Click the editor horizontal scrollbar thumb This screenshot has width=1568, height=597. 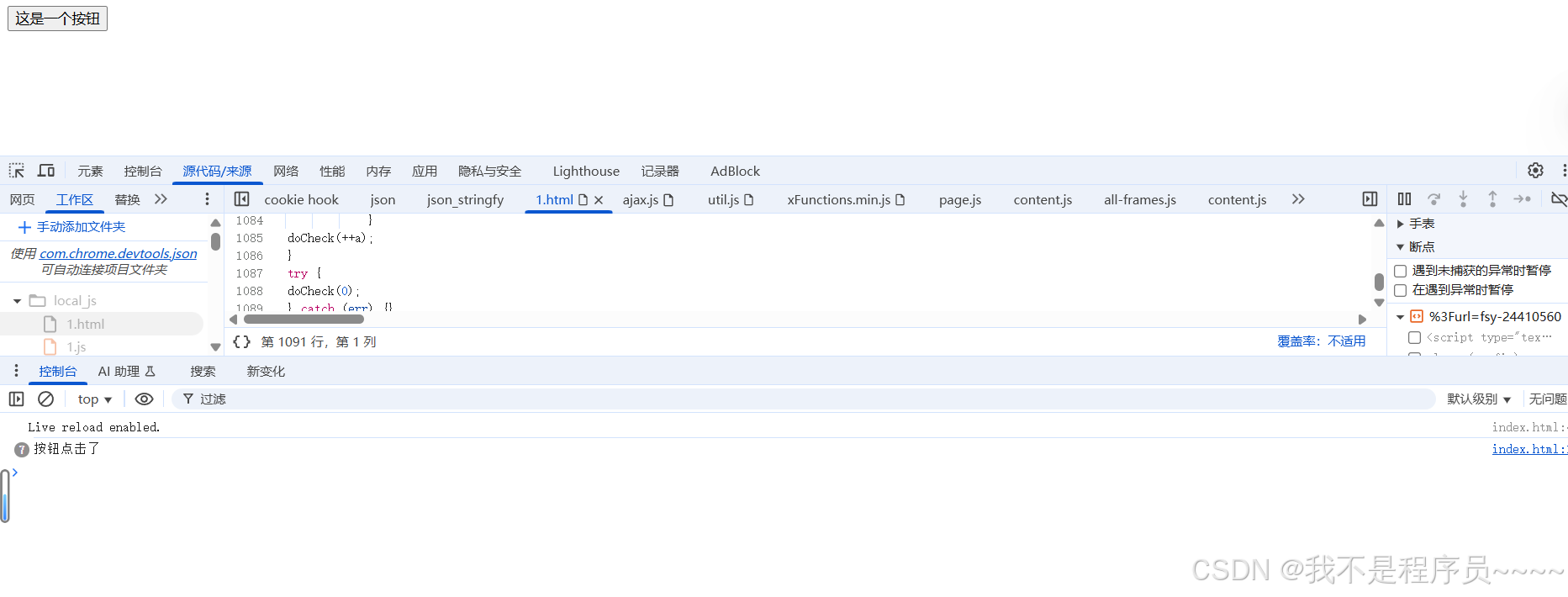304,319
